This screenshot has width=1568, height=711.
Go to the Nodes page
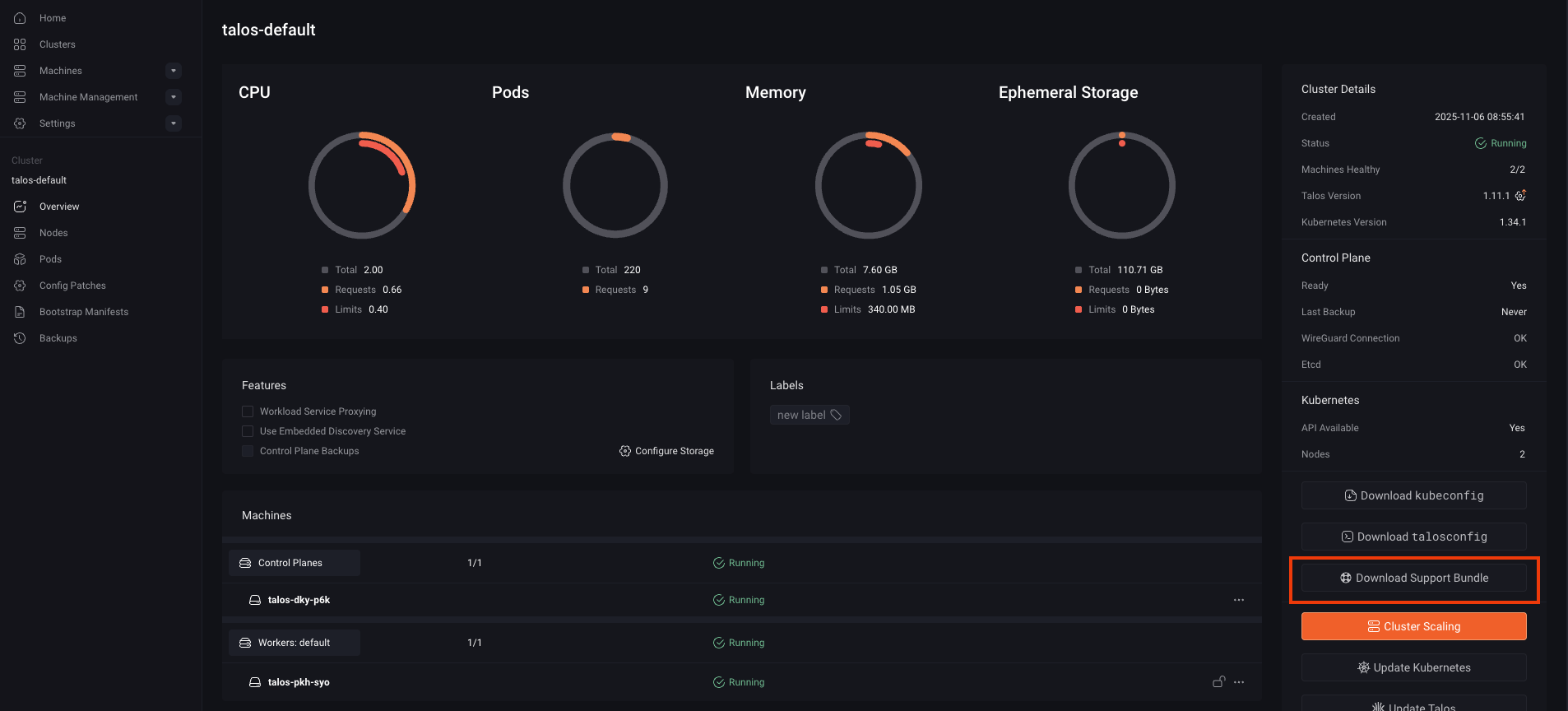click(x=53, y=233)
